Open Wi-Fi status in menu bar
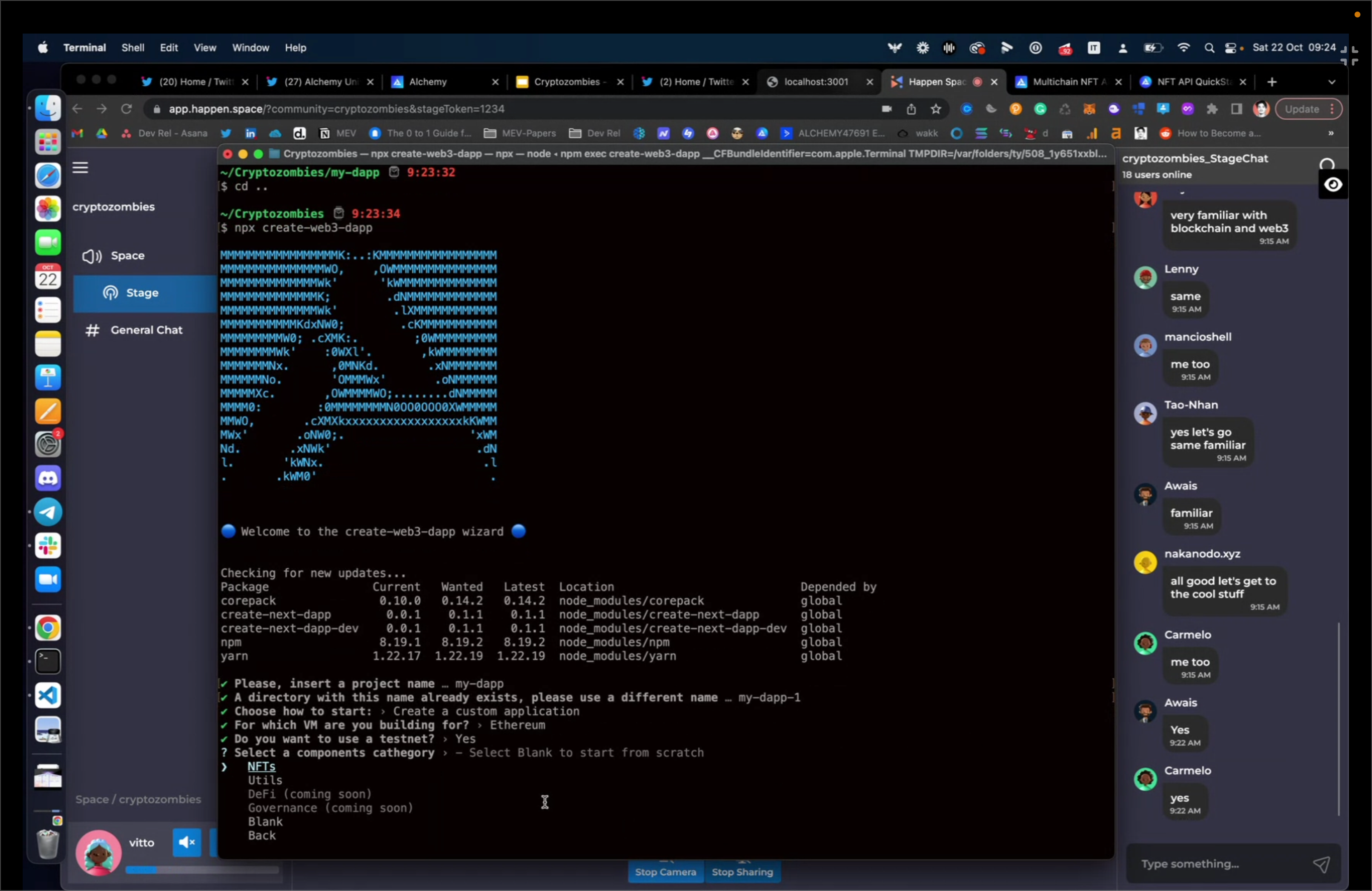This screenshot has width=1372, height=891. pos(1184,48)
